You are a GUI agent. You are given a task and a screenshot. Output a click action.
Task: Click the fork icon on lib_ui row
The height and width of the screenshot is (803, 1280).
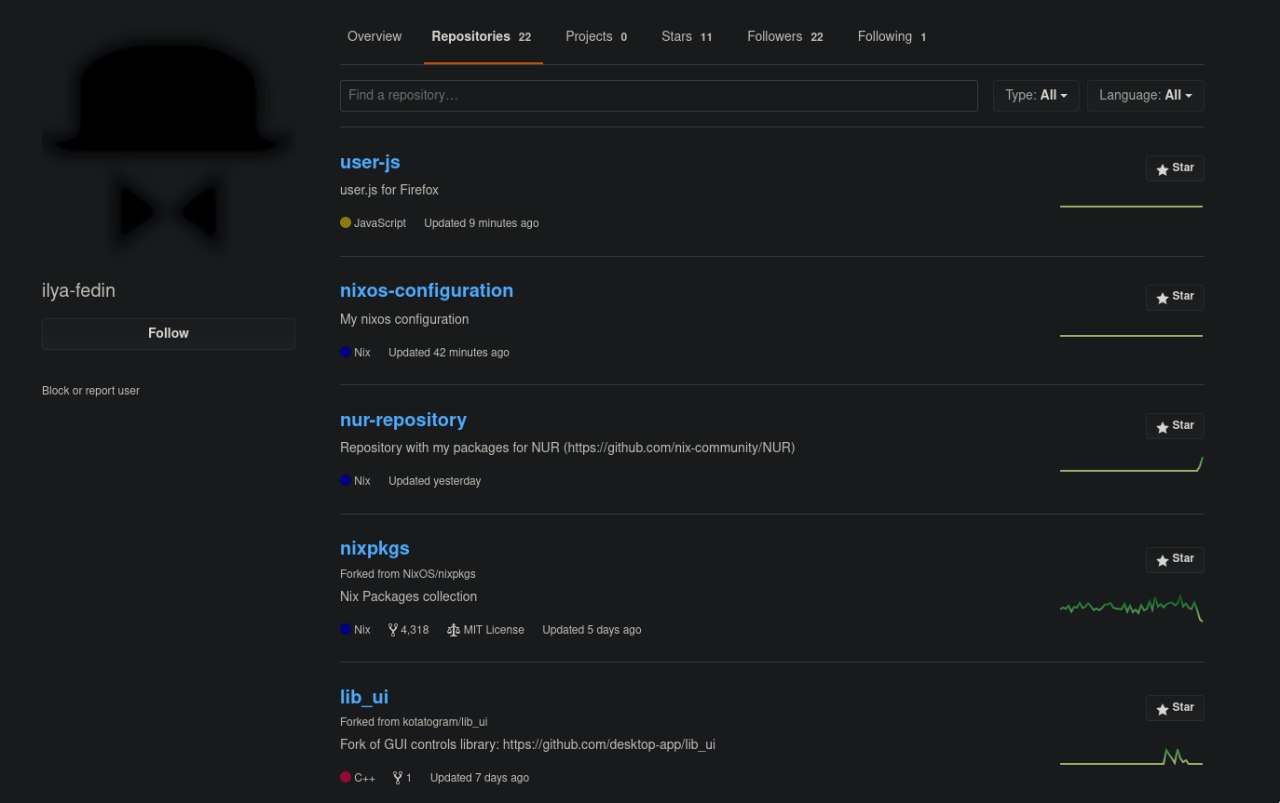[x=398, y=777]
